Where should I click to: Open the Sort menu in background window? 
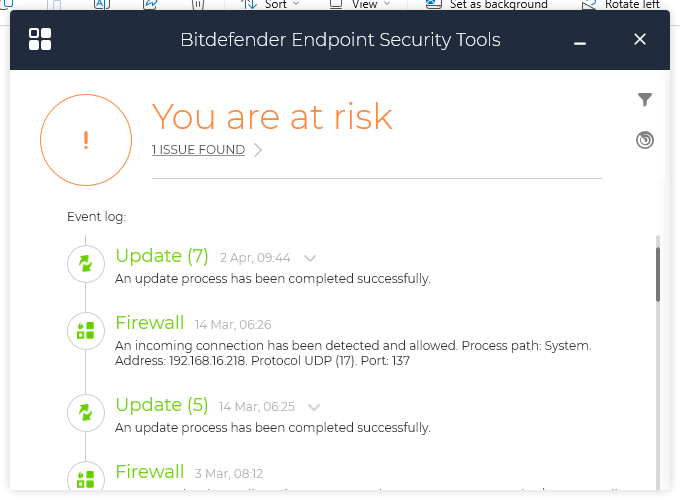tap(275, 4)
